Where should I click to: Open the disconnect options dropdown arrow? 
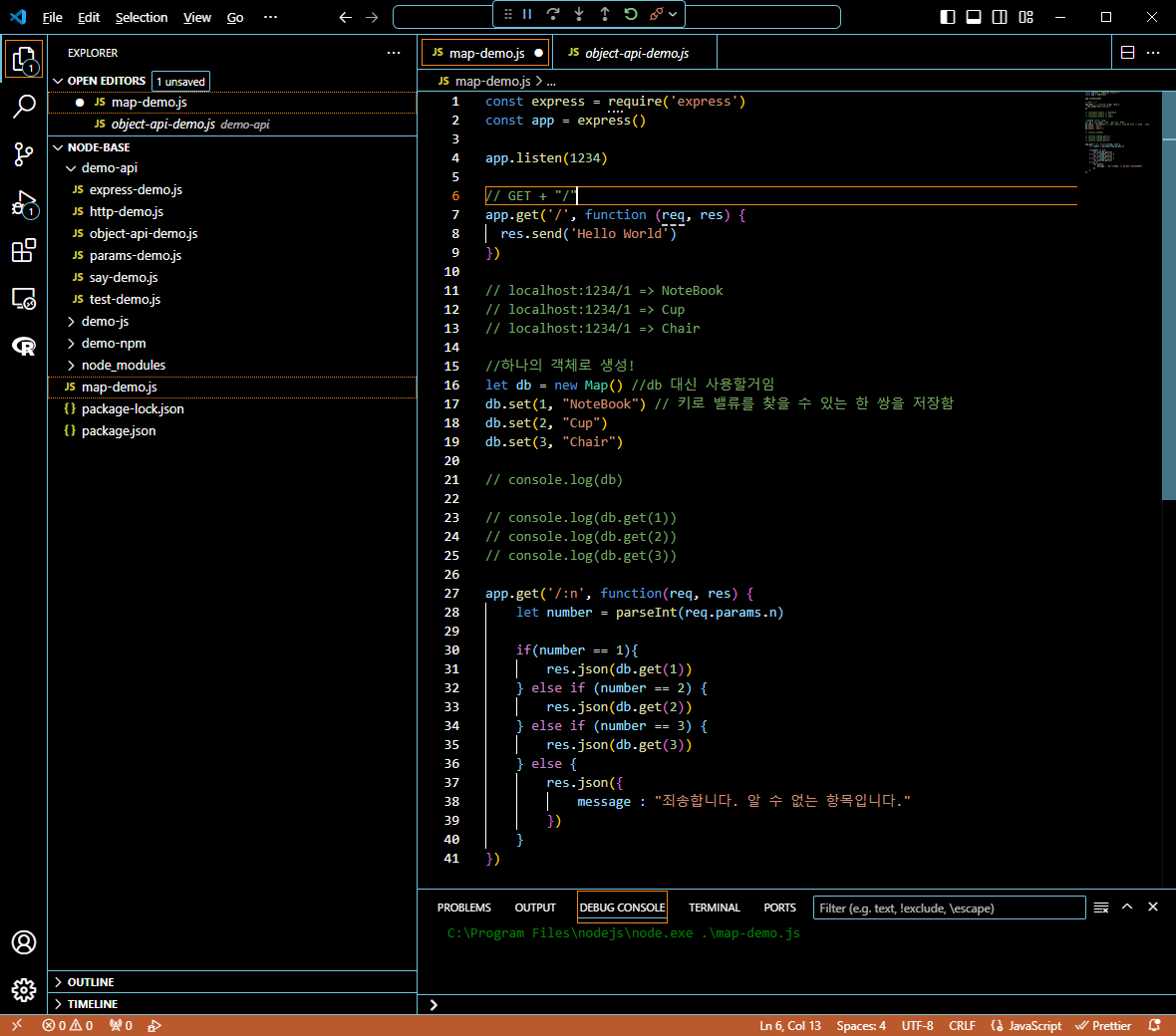(673, 14)
